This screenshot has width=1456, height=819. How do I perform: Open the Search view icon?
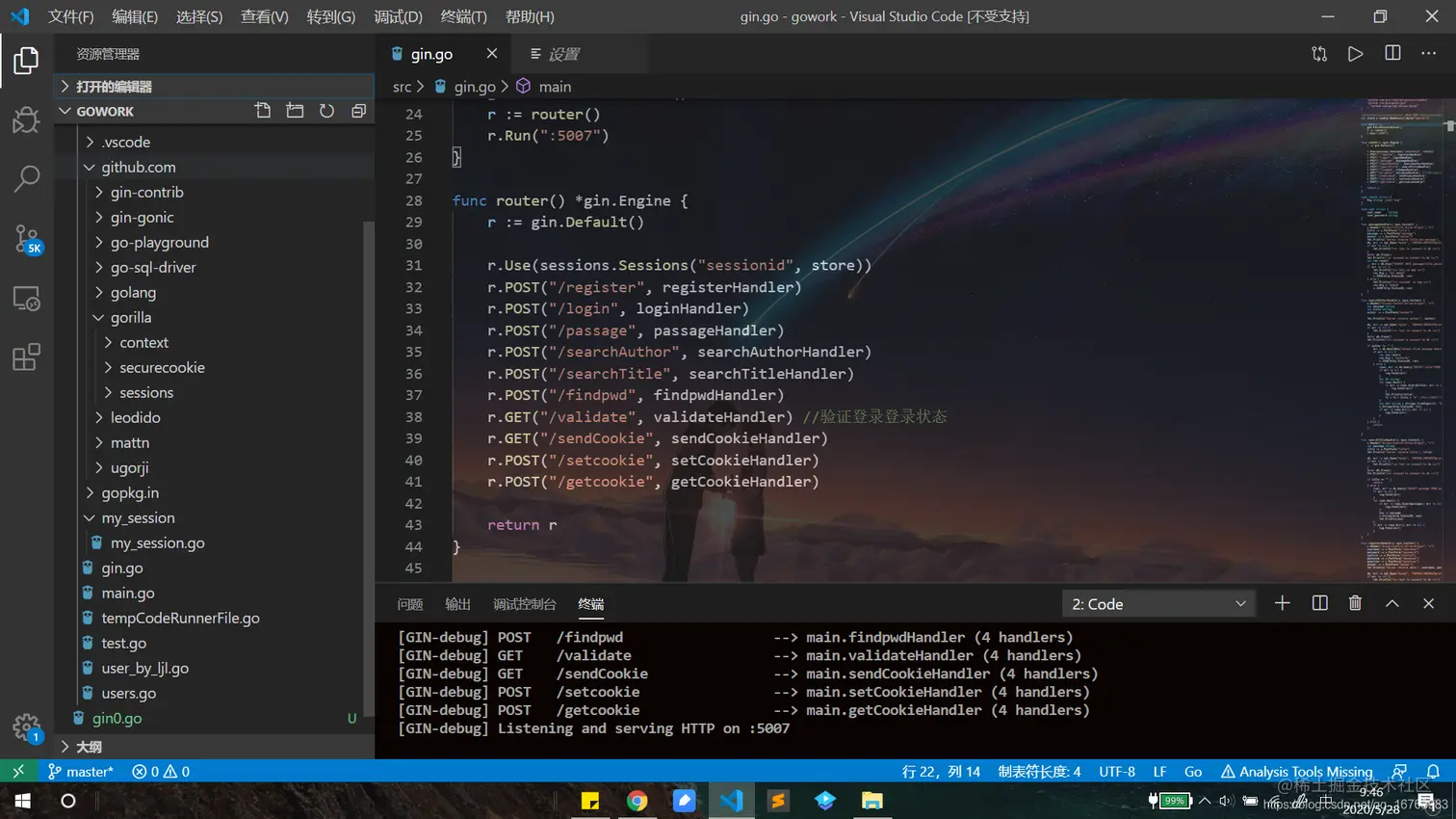26,178
